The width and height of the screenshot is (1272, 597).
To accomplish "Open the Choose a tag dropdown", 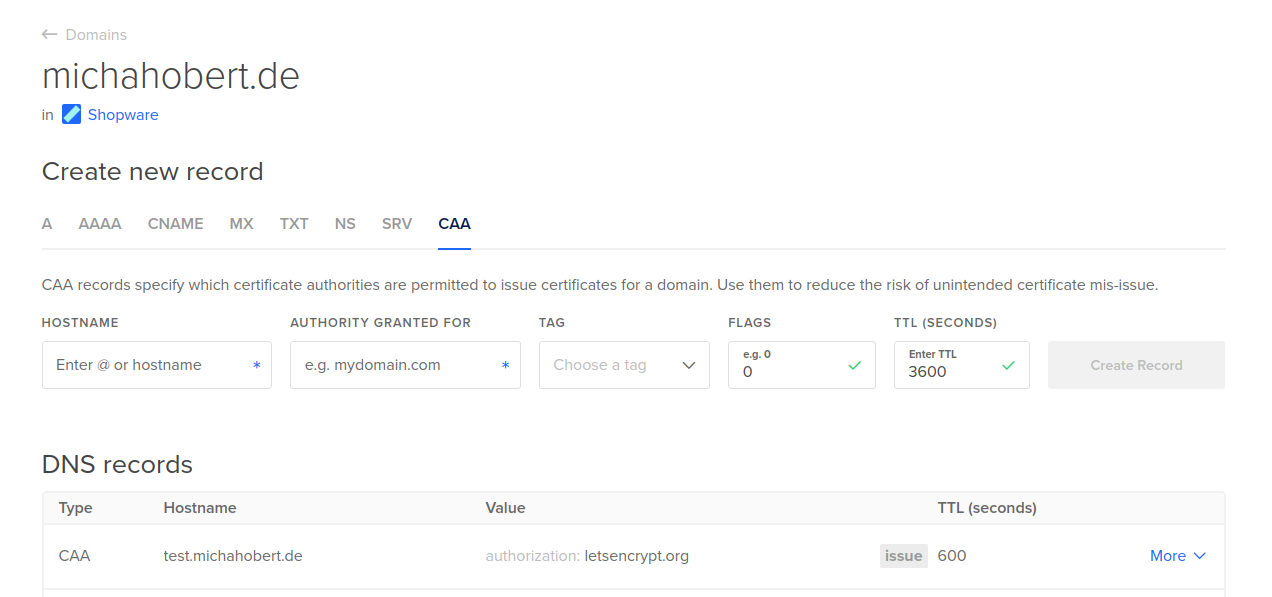I will pos(624,365).
